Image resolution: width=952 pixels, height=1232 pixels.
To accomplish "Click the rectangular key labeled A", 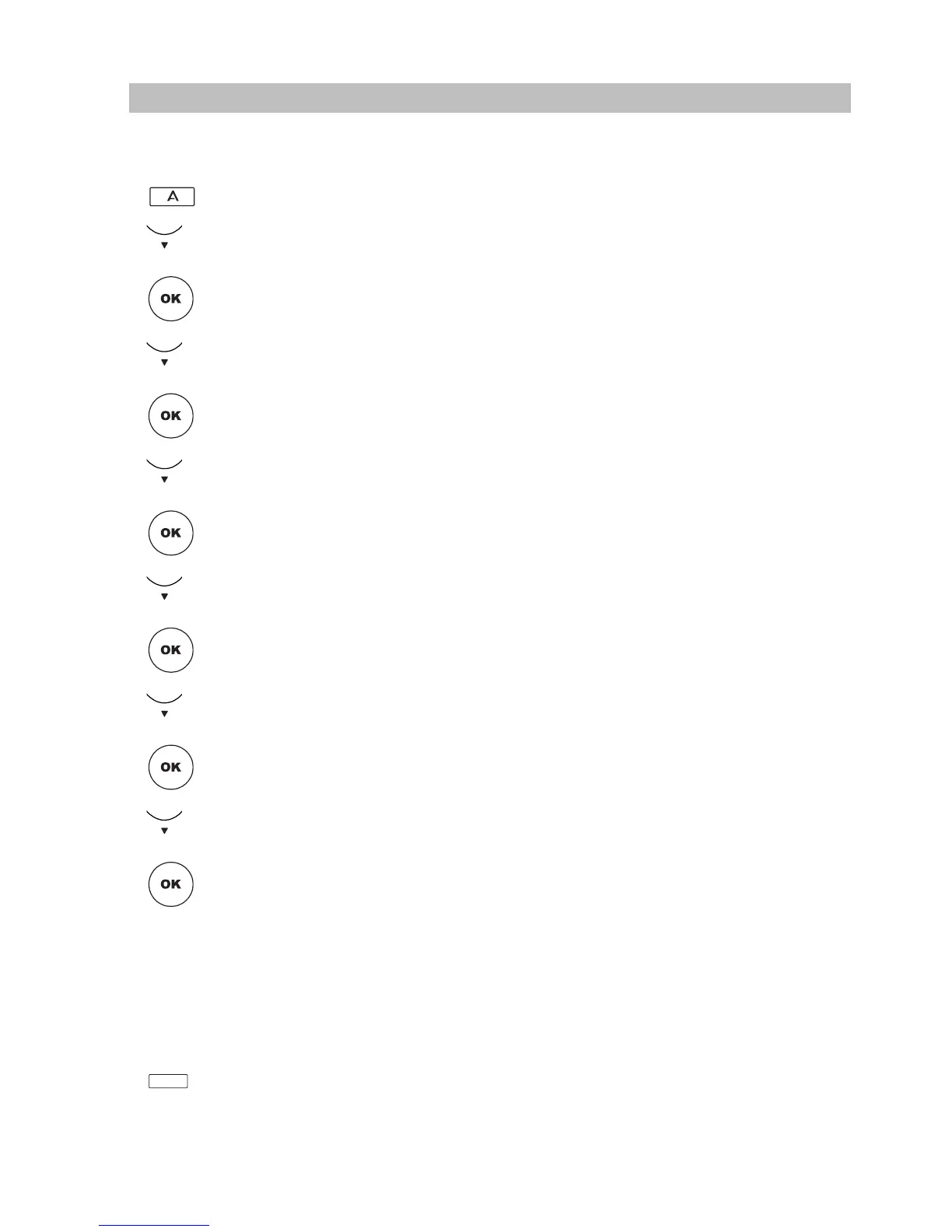I will tap(172, 197).
